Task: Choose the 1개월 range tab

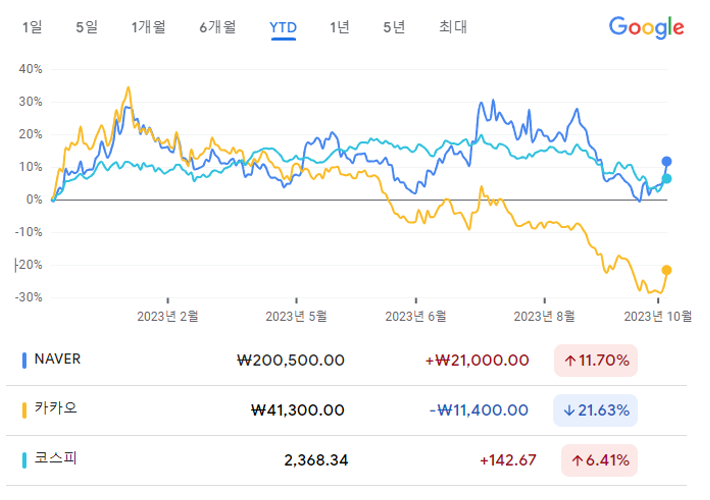Action: 150,27
